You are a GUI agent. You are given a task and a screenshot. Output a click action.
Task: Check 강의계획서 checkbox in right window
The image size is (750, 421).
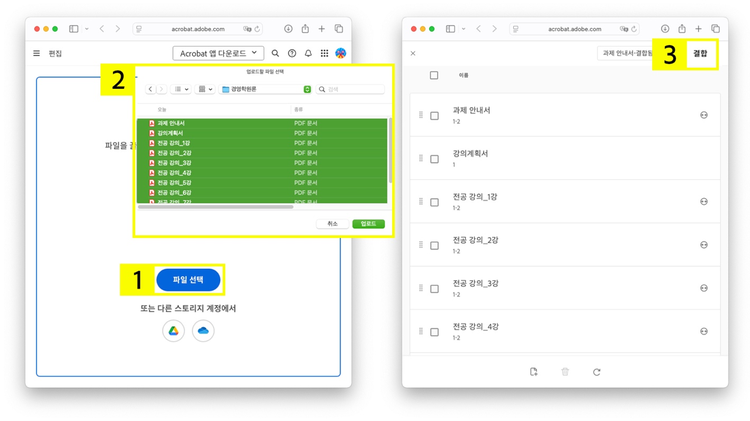click(434, 159)
